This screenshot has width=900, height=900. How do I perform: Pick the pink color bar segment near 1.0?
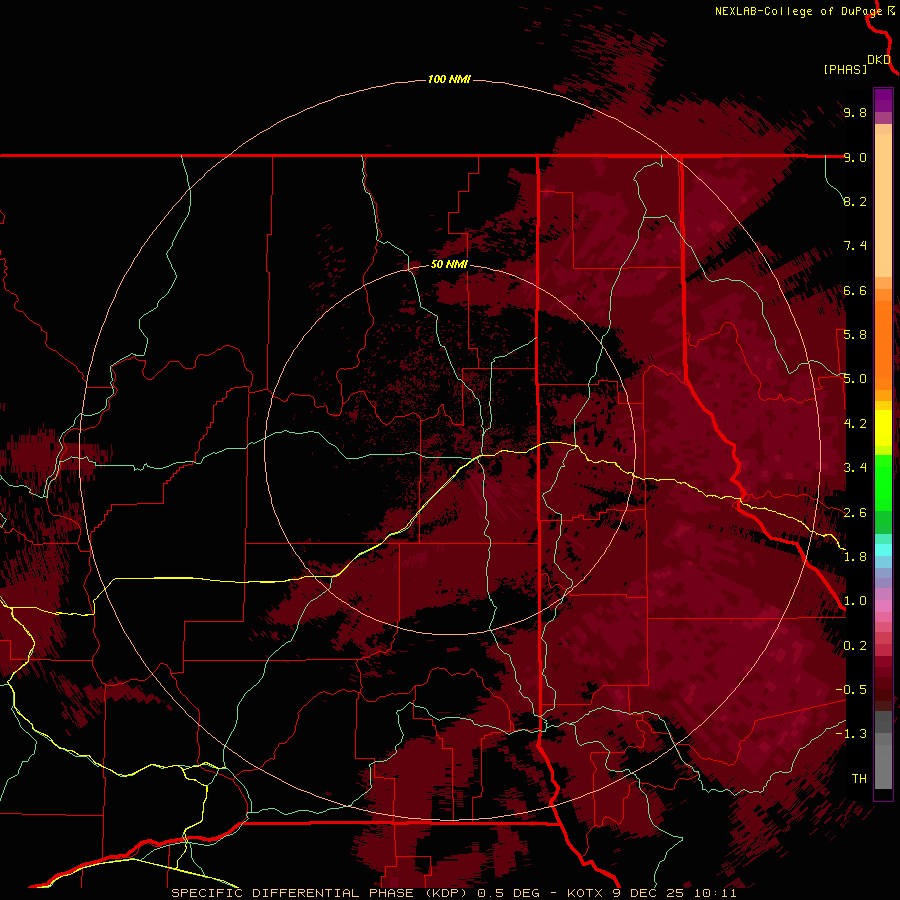pyautogui.click(x=883, y=606)
